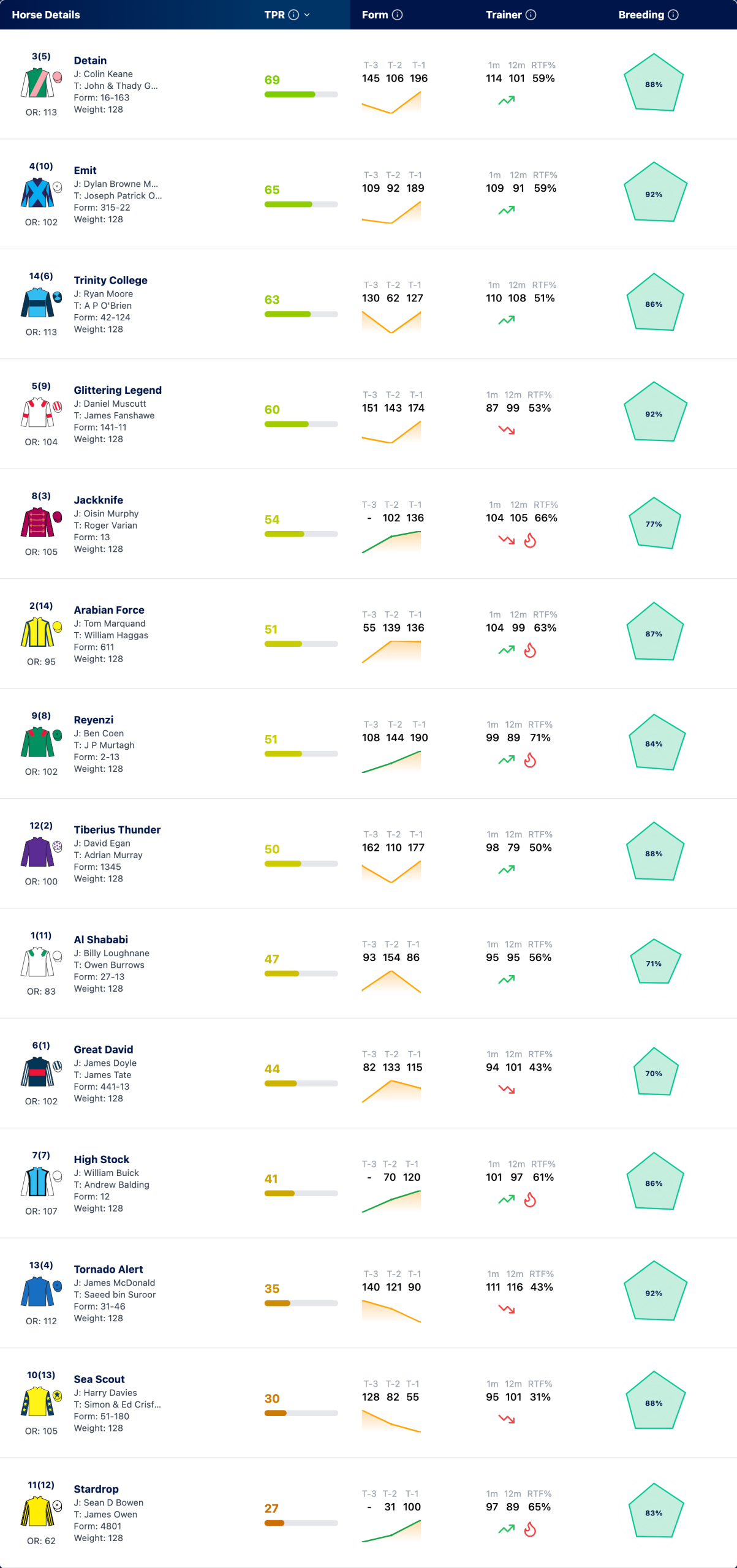Click Sea Scout's TPR 30 progress bar

coord(301,1414)
